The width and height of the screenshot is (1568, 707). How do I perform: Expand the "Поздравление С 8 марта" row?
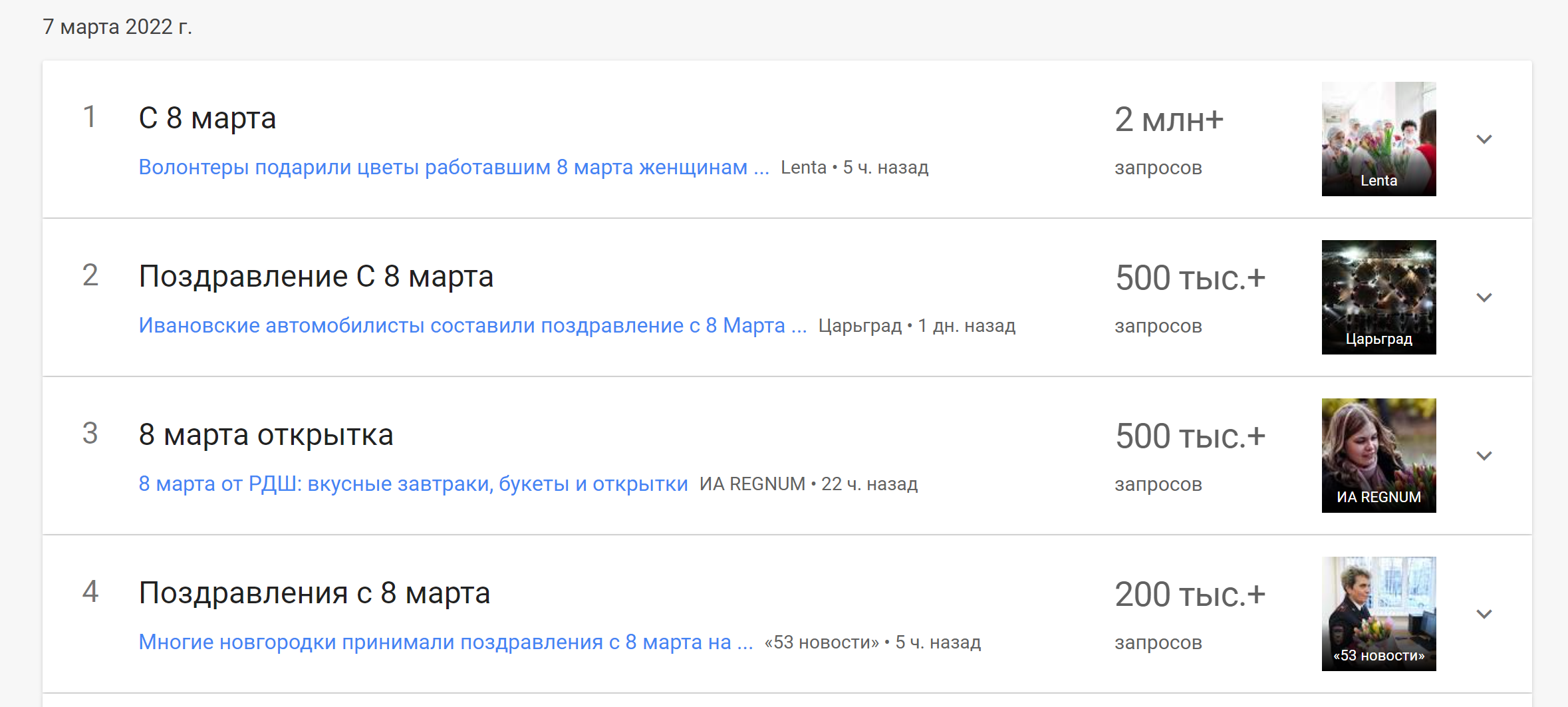pyautogui.click(x=1484, y=297)
